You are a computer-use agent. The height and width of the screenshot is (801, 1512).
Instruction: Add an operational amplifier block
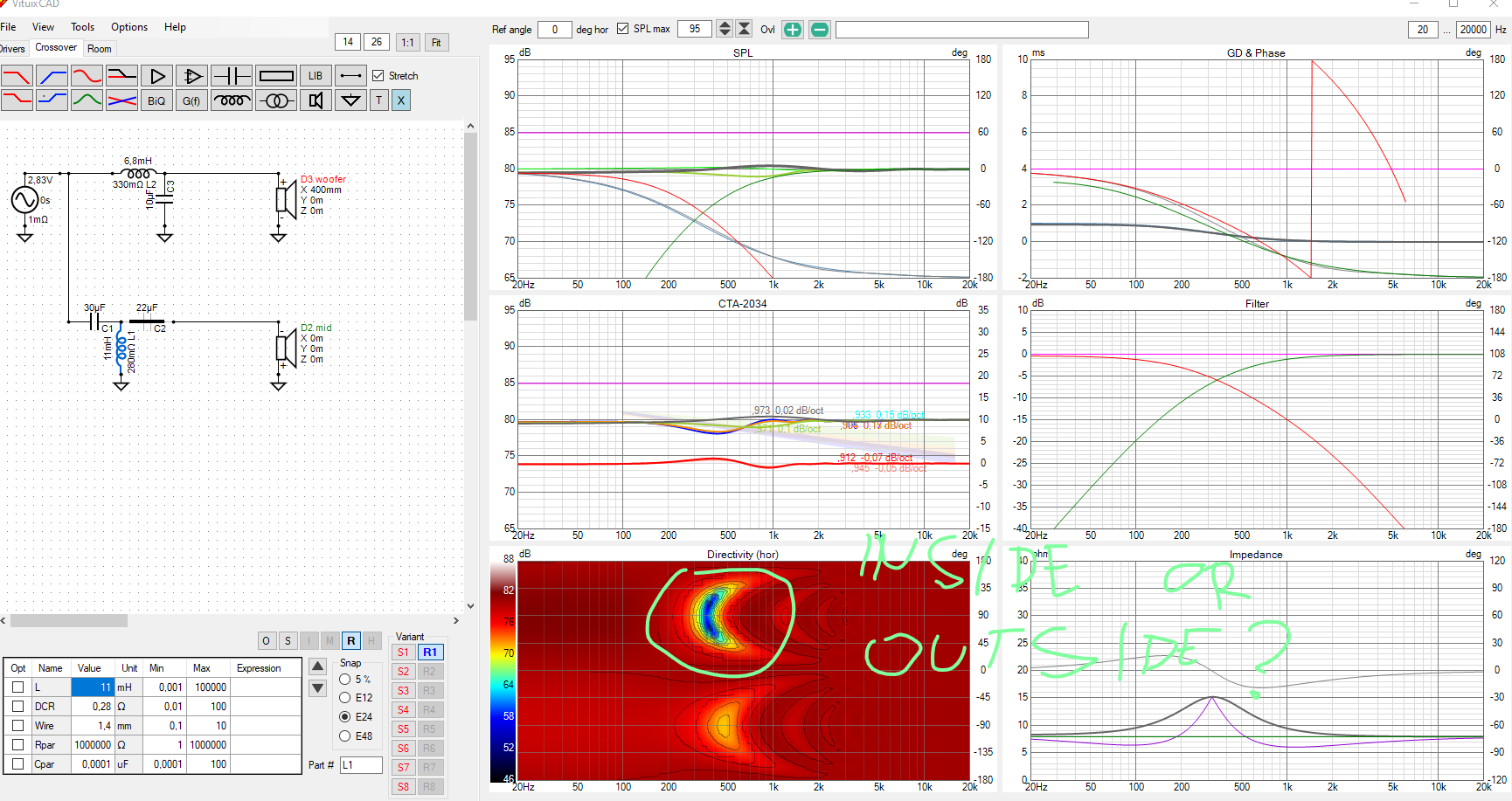click(192, 76)
